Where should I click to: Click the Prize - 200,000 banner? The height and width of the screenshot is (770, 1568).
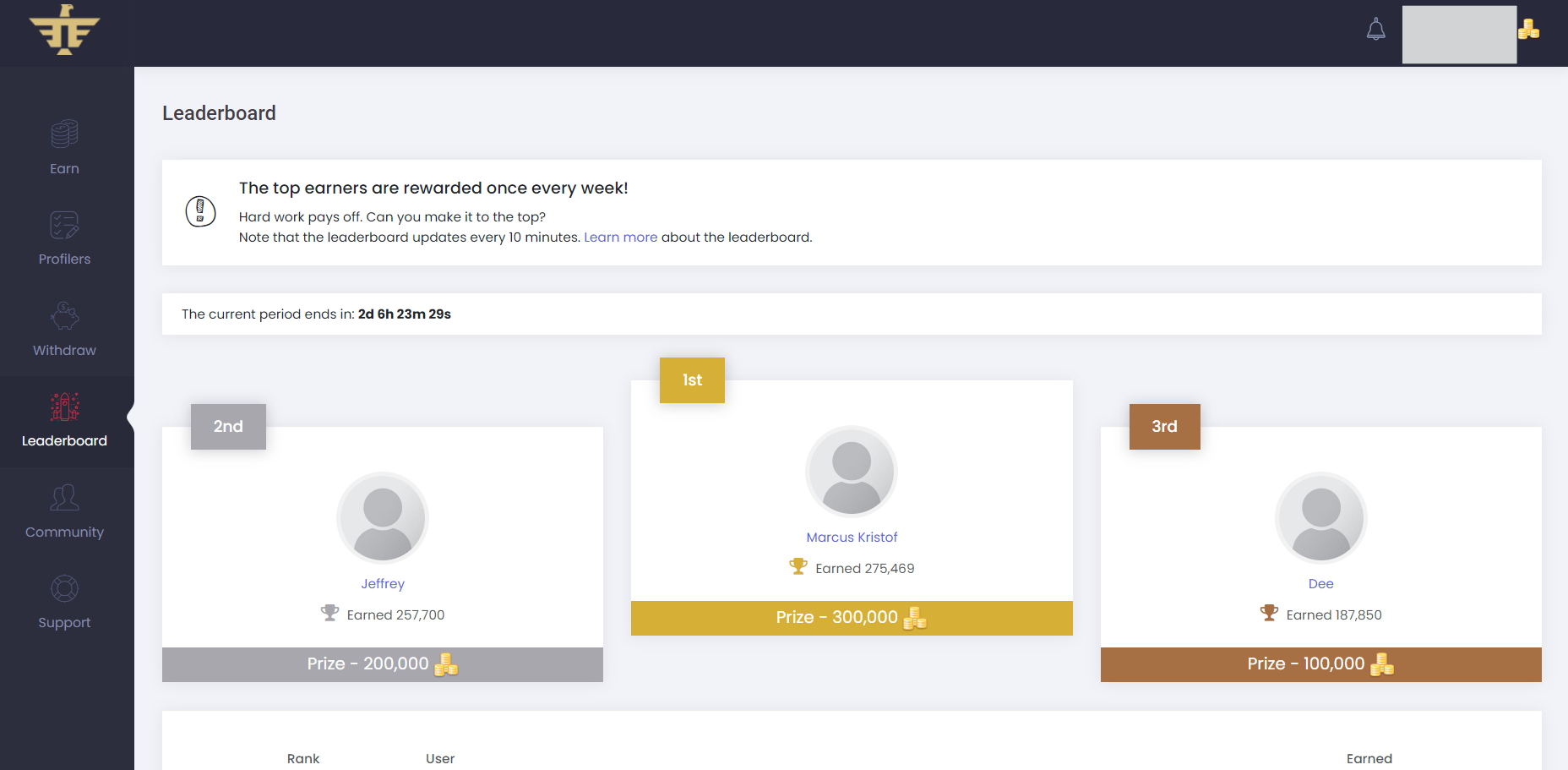coord(383,664)
